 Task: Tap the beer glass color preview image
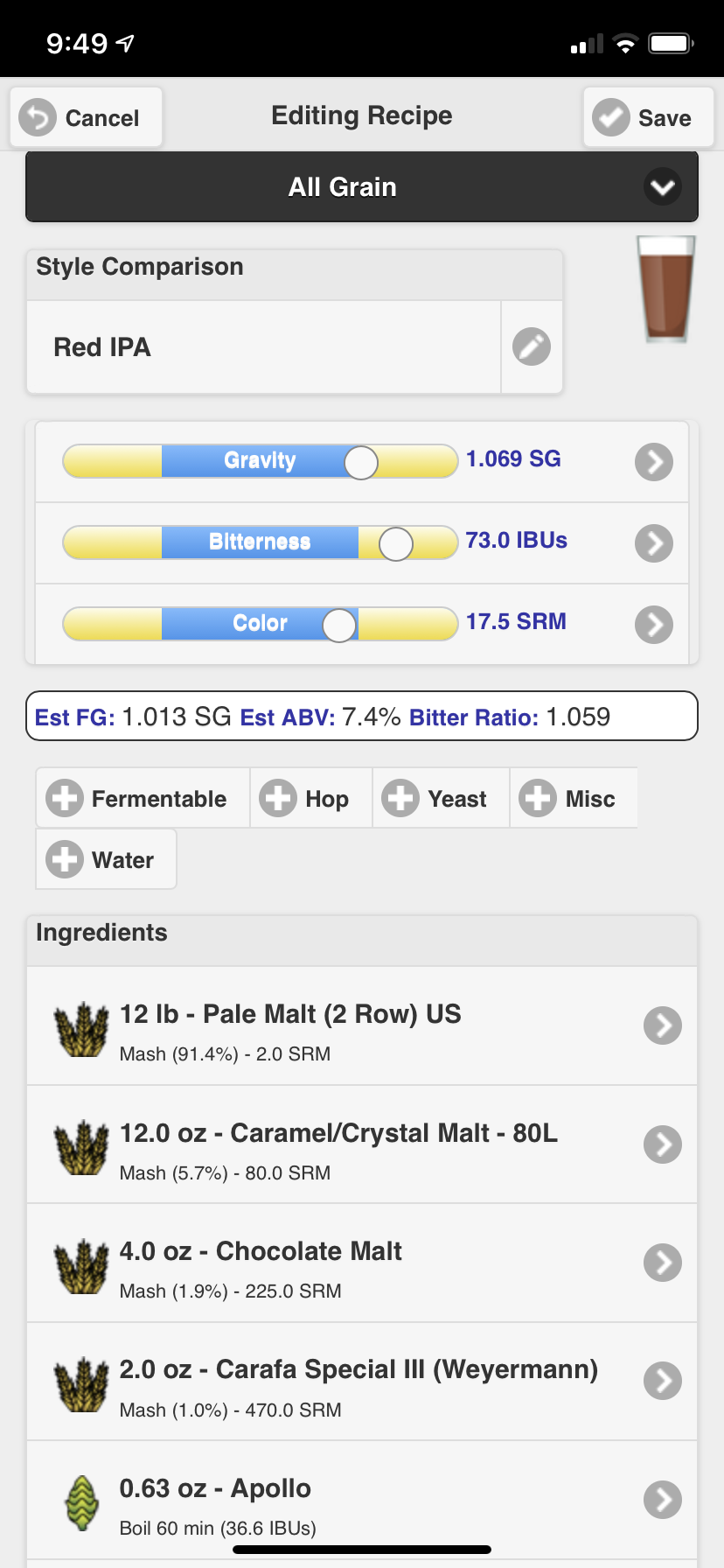point(666,289)
